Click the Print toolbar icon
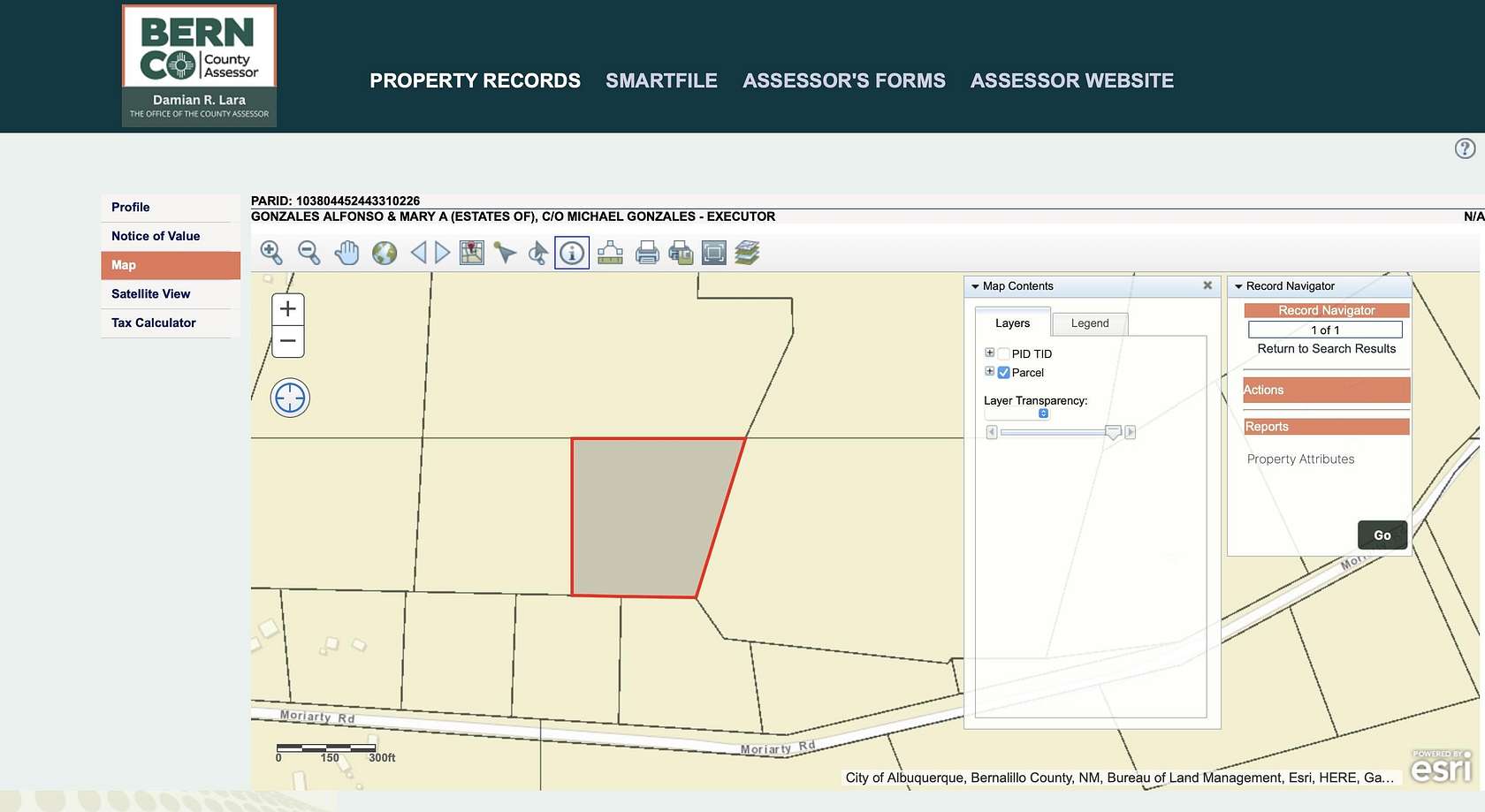Screen dimensions: 1485x812 646,252
